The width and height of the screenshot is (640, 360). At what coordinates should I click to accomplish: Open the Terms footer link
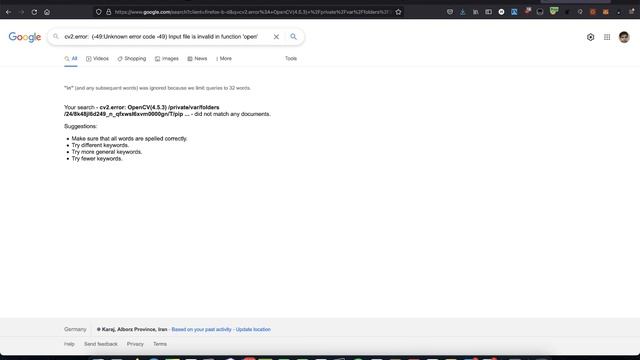[x=160, y=344]
